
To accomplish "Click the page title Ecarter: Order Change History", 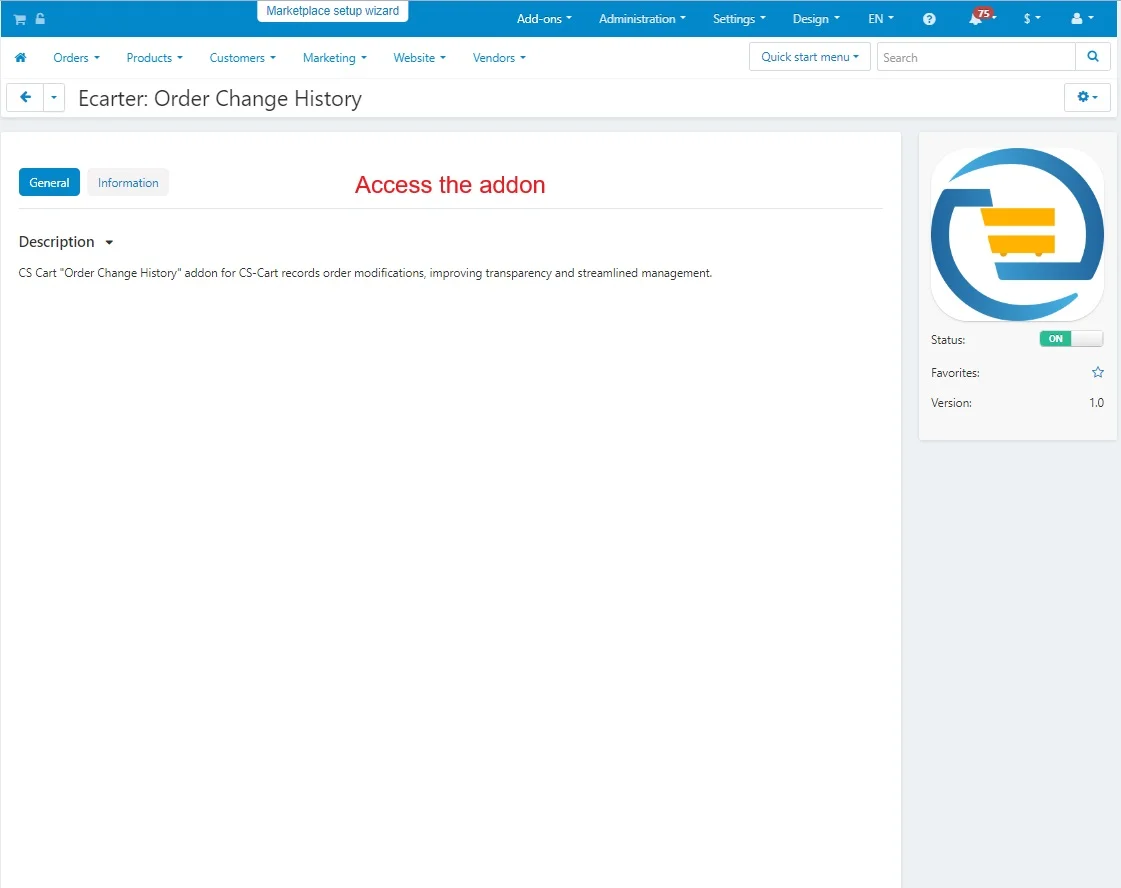I will pos(219,99).
